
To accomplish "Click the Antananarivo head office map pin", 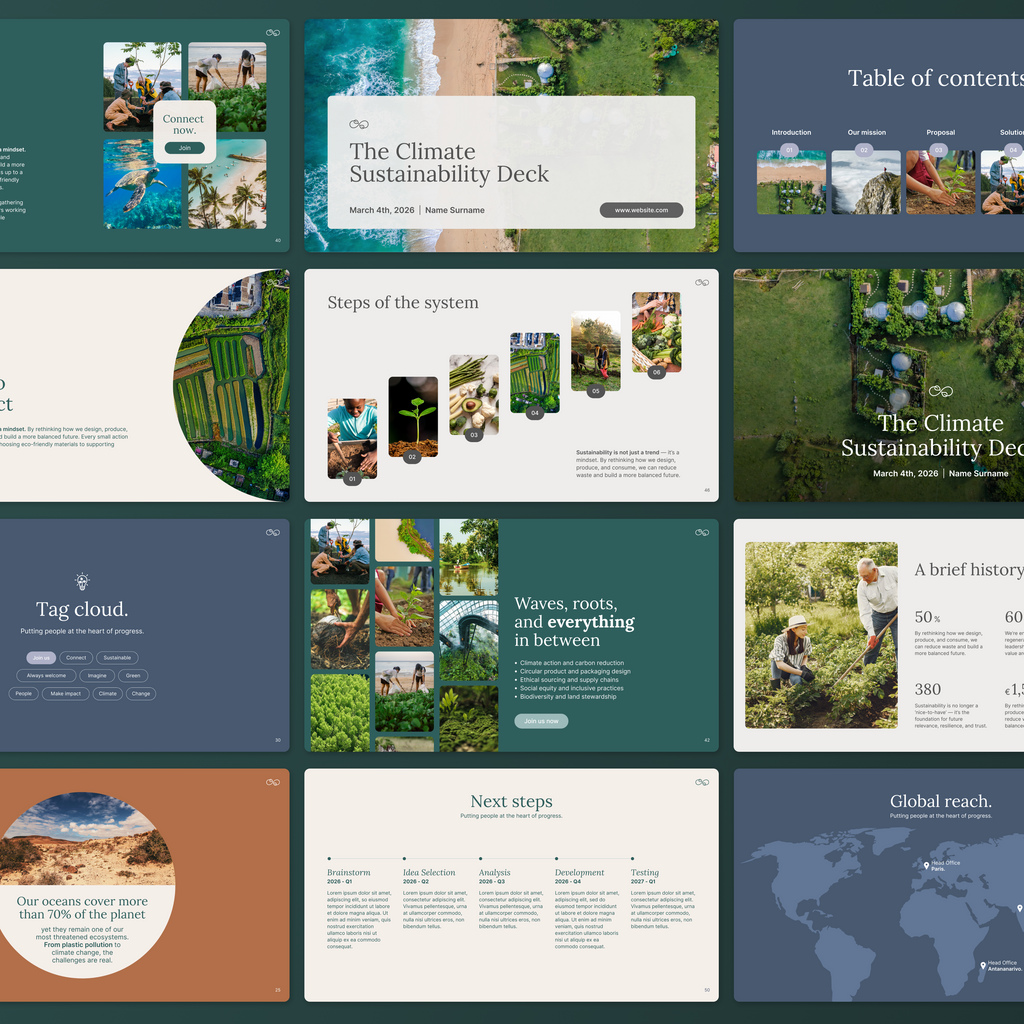I will click(983, 966).
